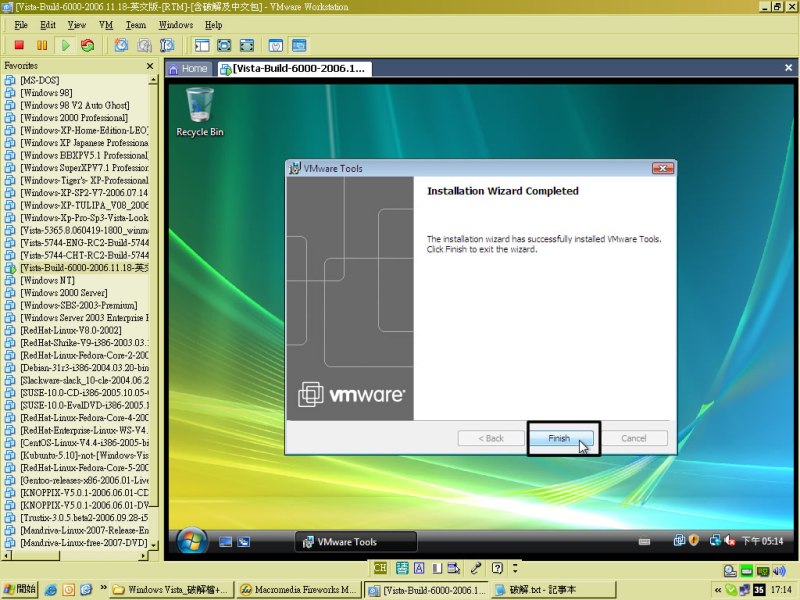Open the Team menu

click(136, 24)
